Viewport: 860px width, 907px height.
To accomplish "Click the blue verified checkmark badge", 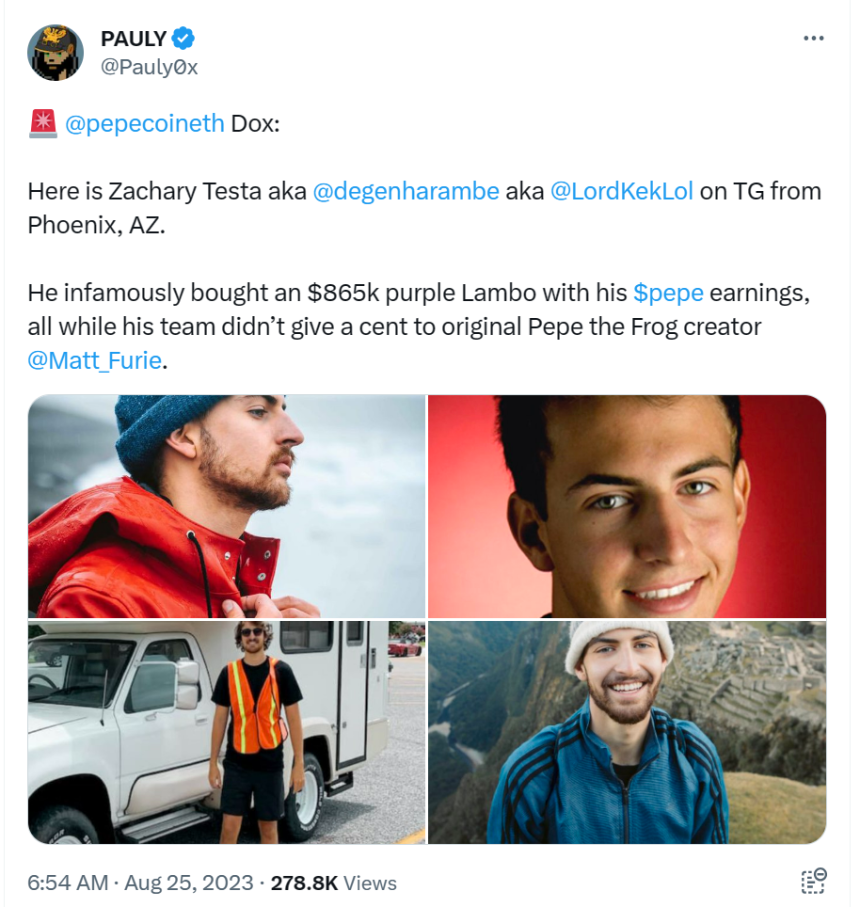I will tap(183, 39).
